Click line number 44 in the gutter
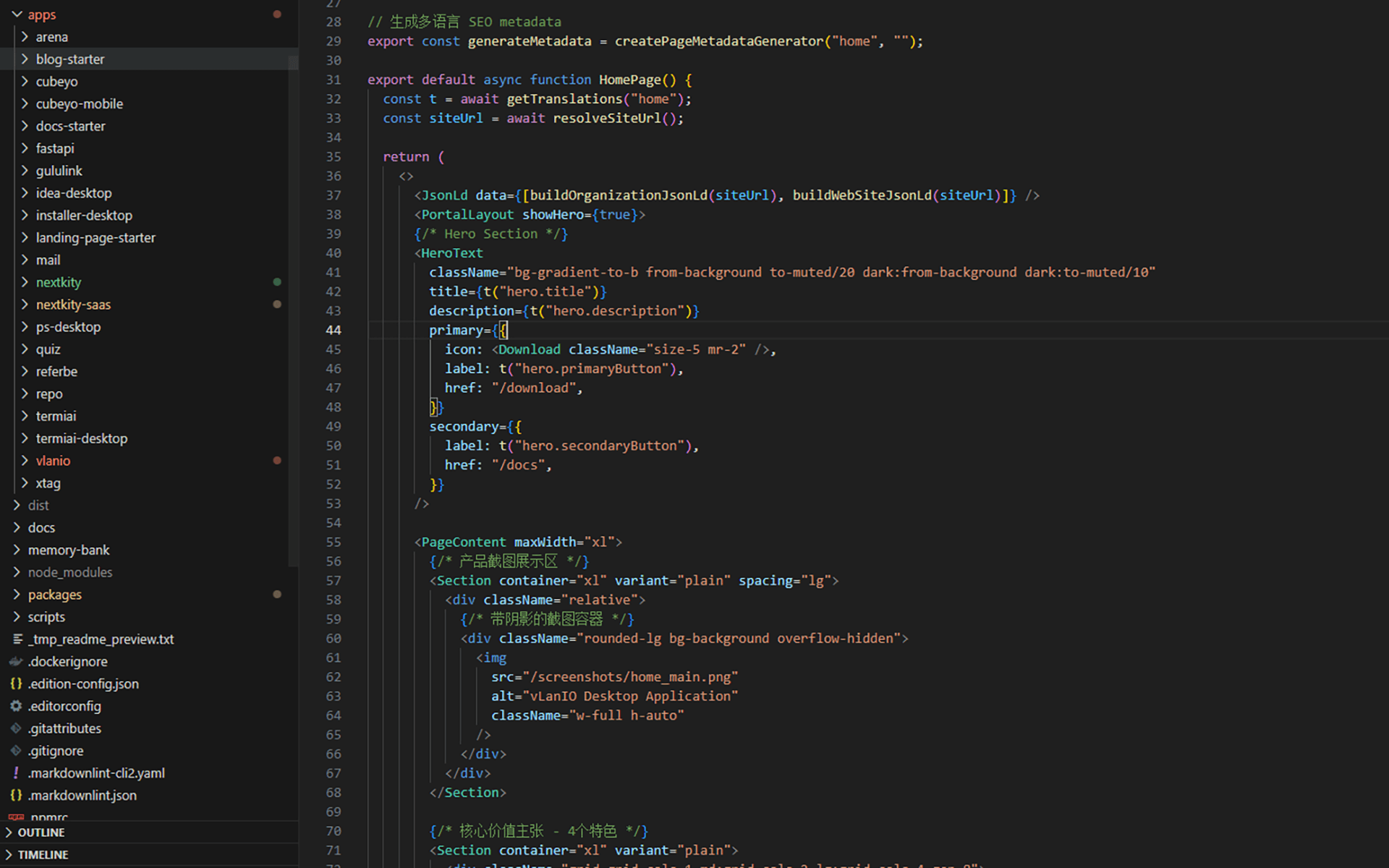Image resolution: width=1389 pixels, height=868 pixels. (333, 330)
